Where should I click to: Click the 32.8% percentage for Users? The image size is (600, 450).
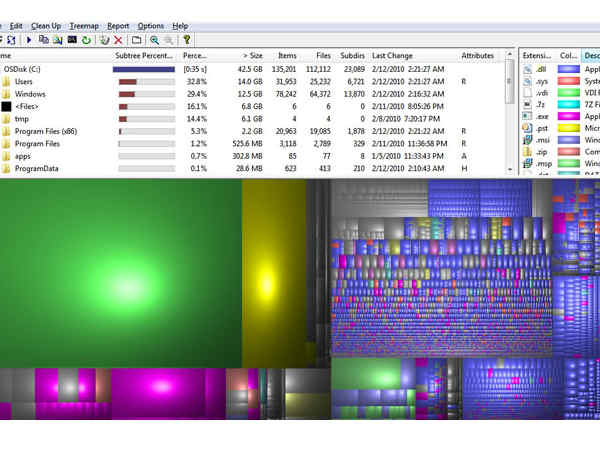click(197, 82)
